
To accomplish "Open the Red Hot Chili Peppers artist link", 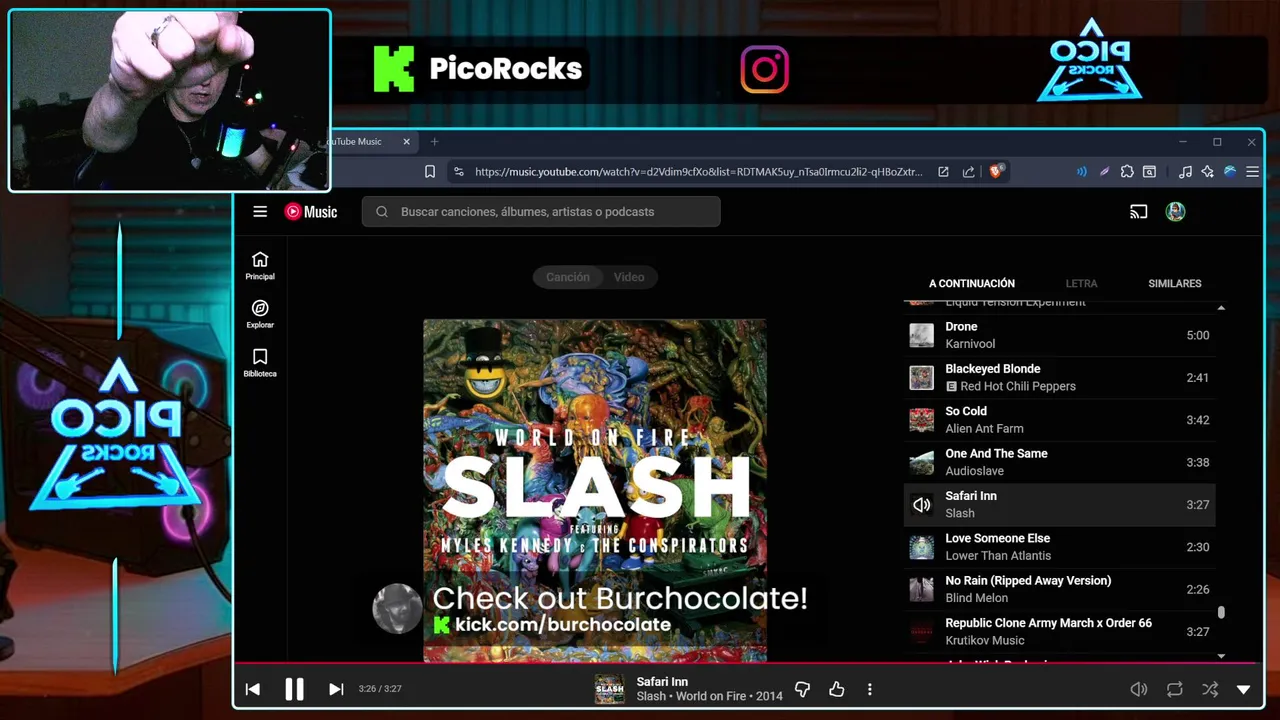I will [1018, 386].
